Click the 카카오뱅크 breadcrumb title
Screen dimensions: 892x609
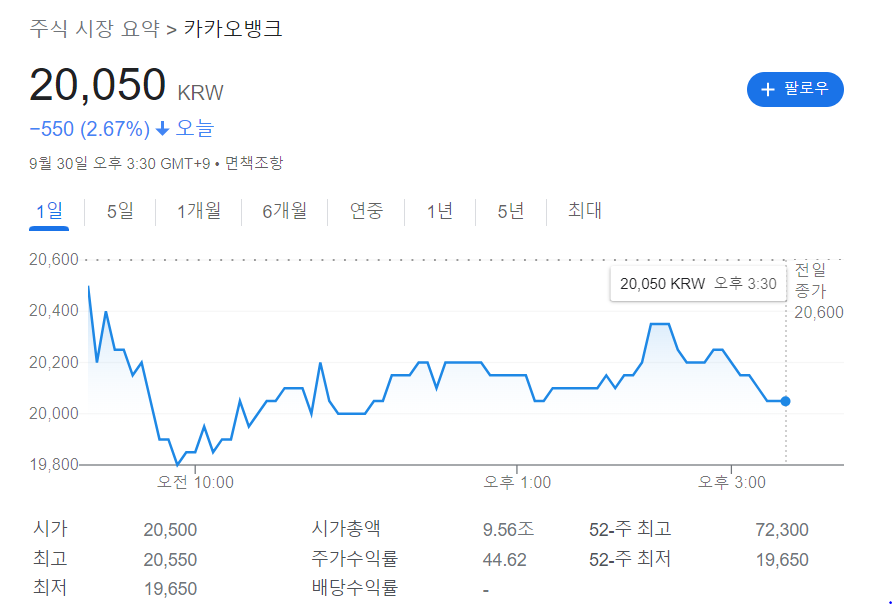pos(233,28)
